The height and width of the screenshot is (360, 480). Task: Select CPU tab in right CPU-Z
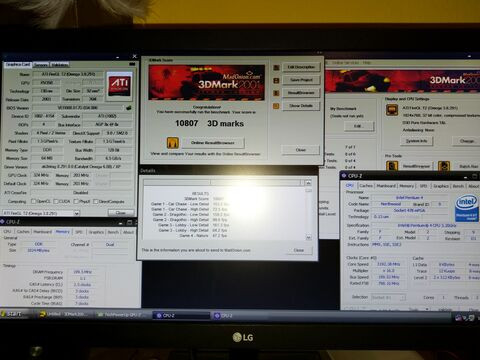tap(350, 185)
